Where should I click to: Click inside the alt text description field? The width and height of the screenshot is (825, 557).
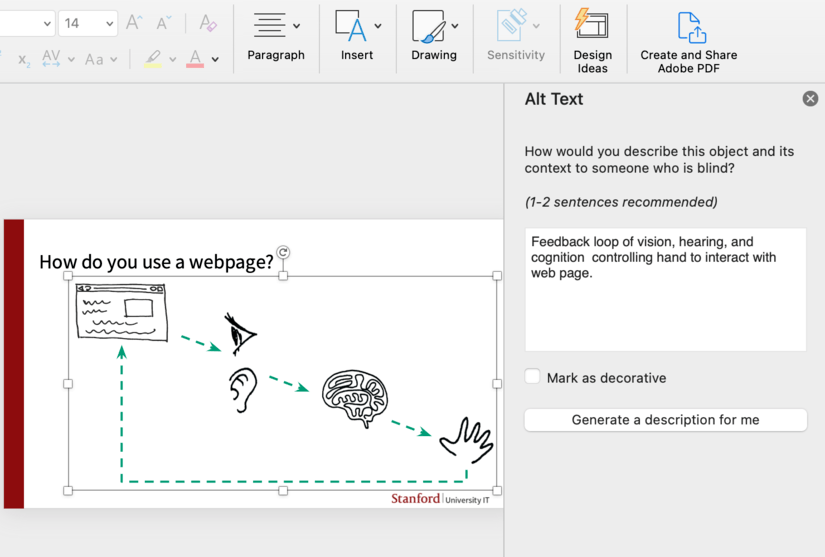(666, 289)
